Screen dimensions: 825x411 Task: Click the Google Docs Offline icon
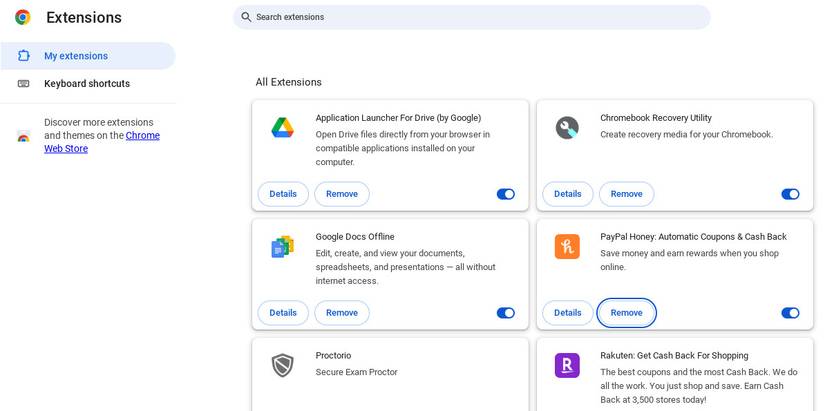coord(282,247)
